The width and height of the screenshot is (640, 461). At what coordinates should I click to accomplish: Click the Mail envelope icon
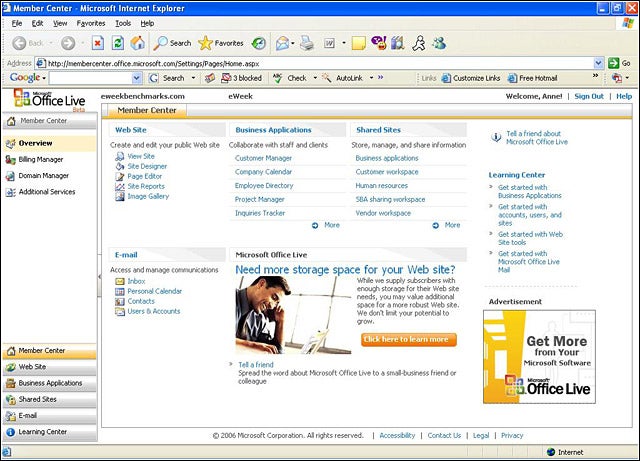pyautogui.click(x=282, y=43)
